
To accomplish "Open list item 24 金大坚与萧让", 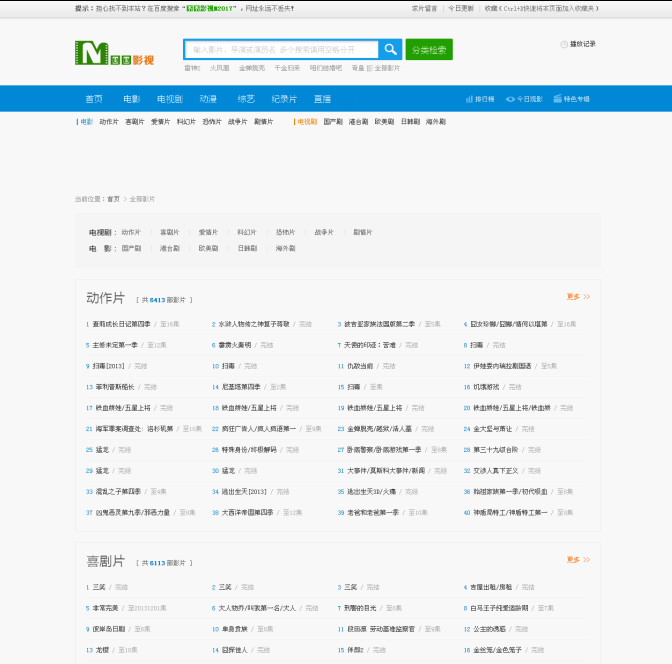I will pyautogui.click(x=492, y=429).
